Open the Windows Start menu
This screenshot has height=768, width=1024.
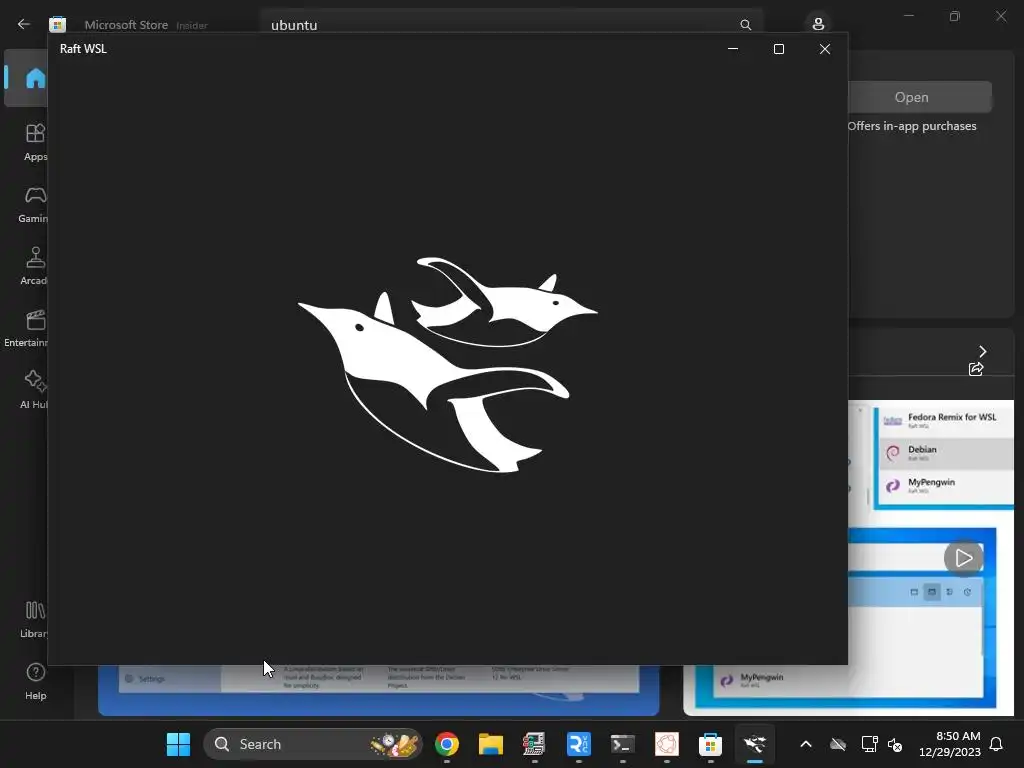coord(178,744)
